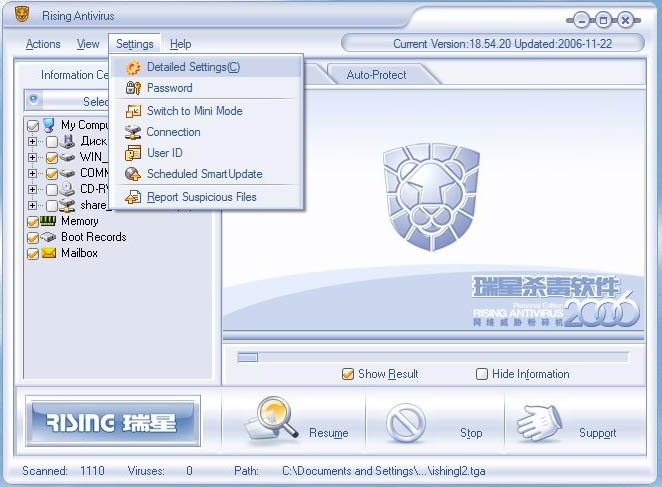
Task: Click the Rising lion logo in title bar
Action: (22, 15)
